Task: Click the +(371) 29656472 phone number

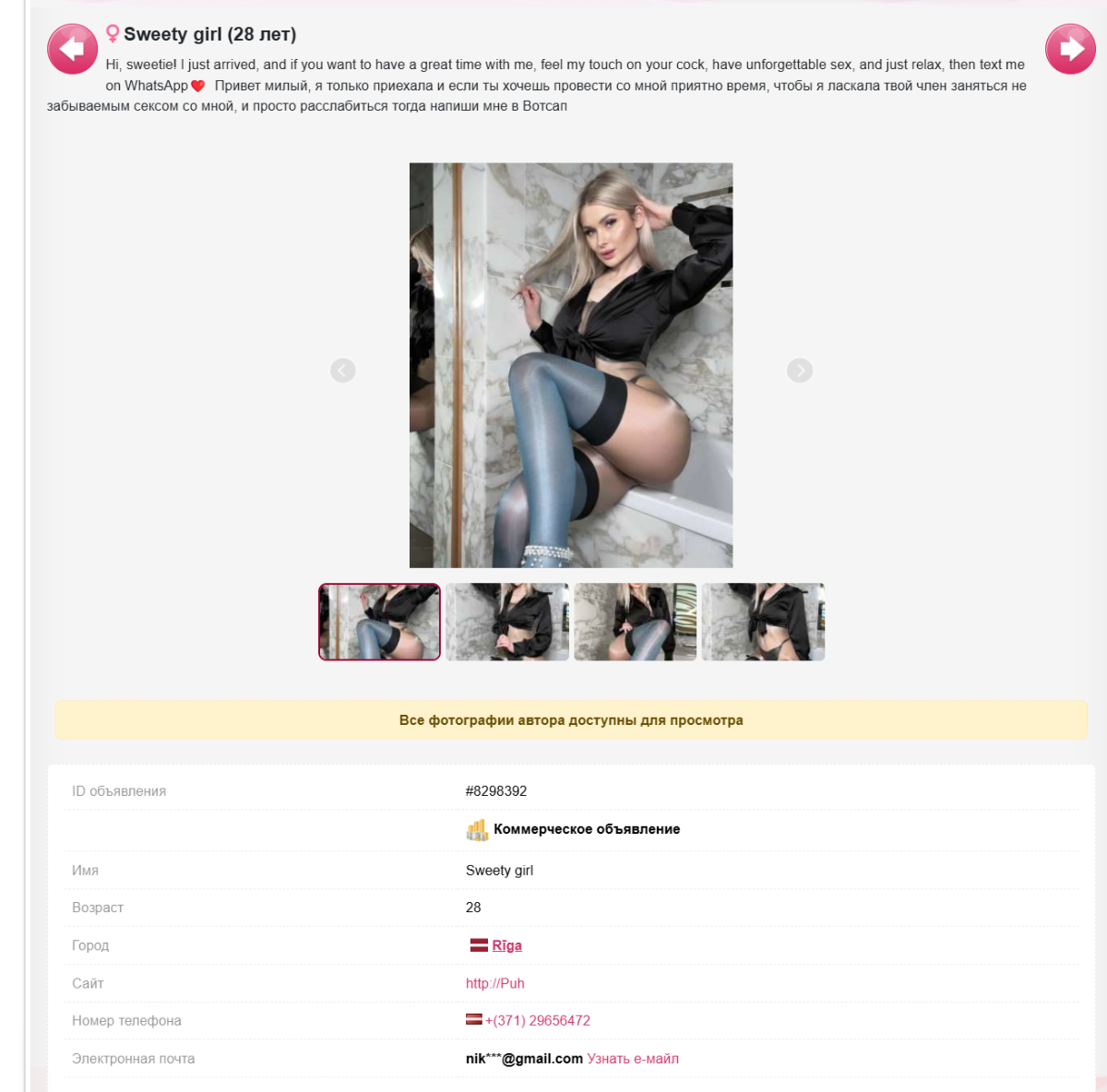Action: [538, 1021]
